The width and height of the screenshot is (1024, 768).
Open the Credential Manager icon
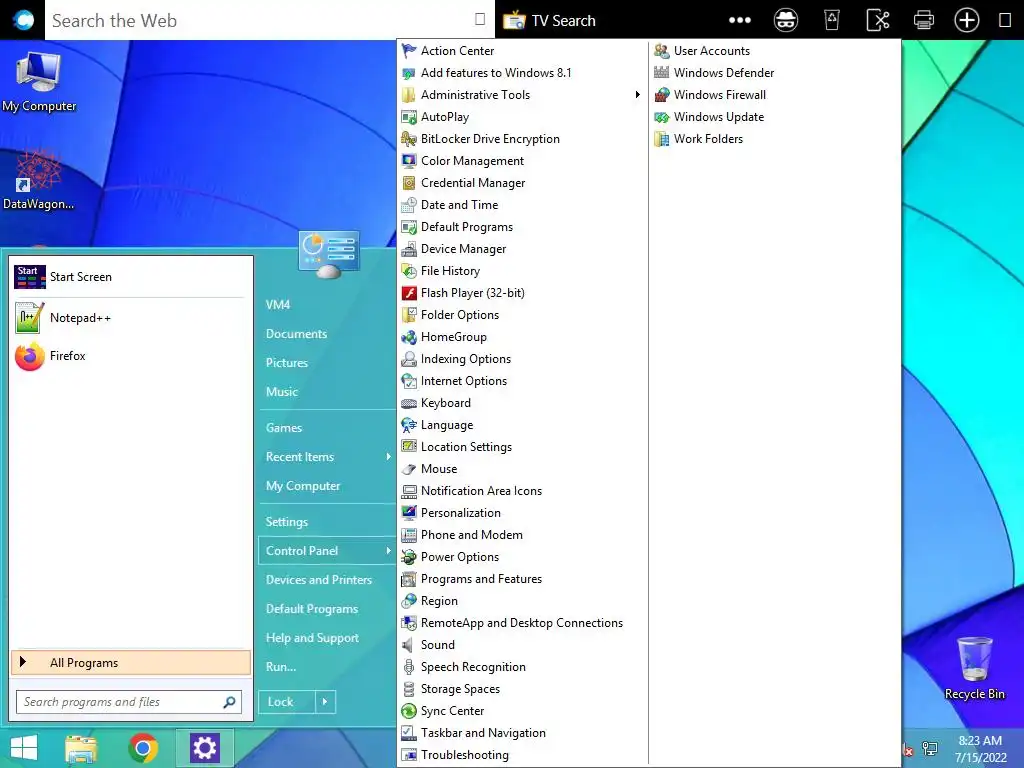click(409, 183)
